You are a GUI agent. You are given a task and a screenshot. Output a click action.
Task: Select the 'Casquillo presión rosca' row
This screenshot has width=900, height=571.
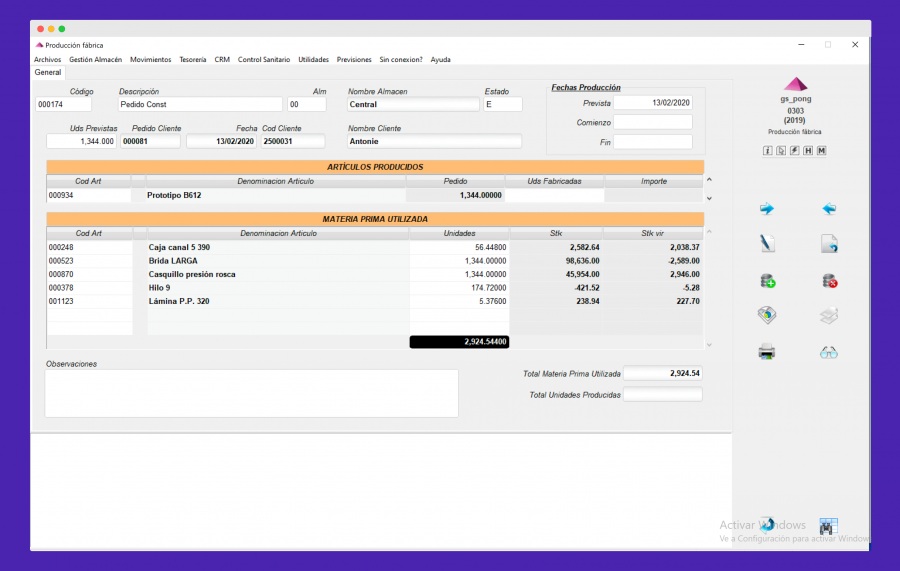point(375,274)
